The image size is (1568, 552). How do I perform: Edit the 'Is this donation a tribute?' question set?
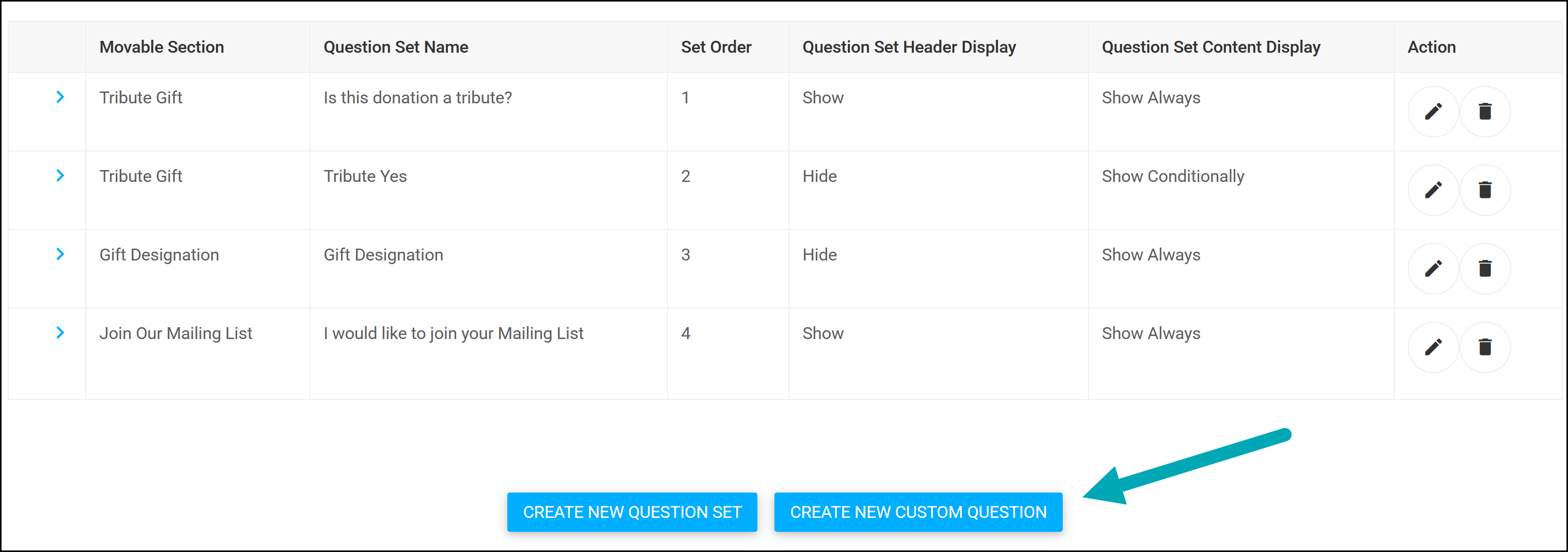[1433, 112]
